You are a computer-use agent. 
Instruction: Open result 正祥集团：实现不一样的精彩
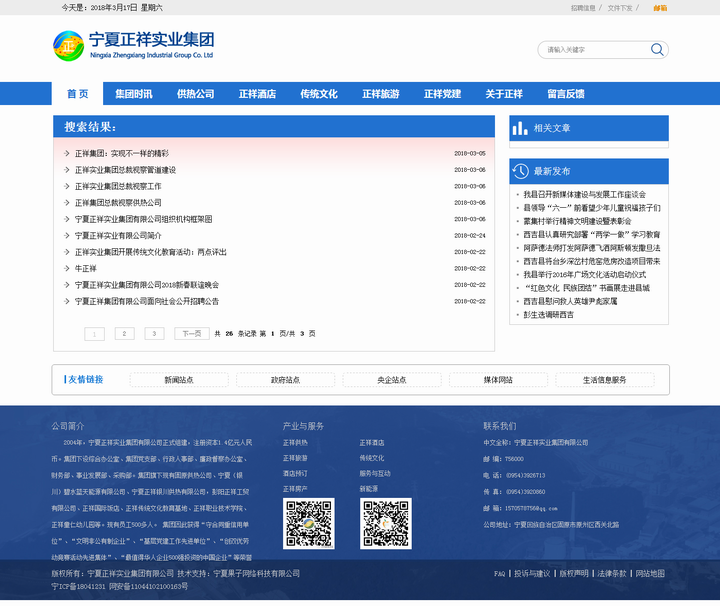point(122,153)
